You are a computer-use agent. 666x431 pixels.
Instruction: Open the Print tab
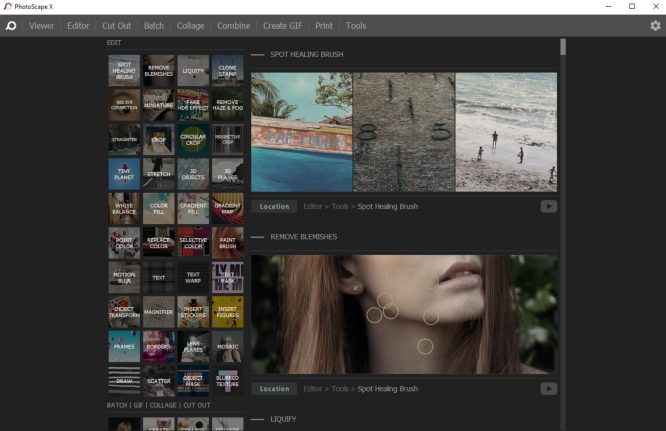pos(324,26)
